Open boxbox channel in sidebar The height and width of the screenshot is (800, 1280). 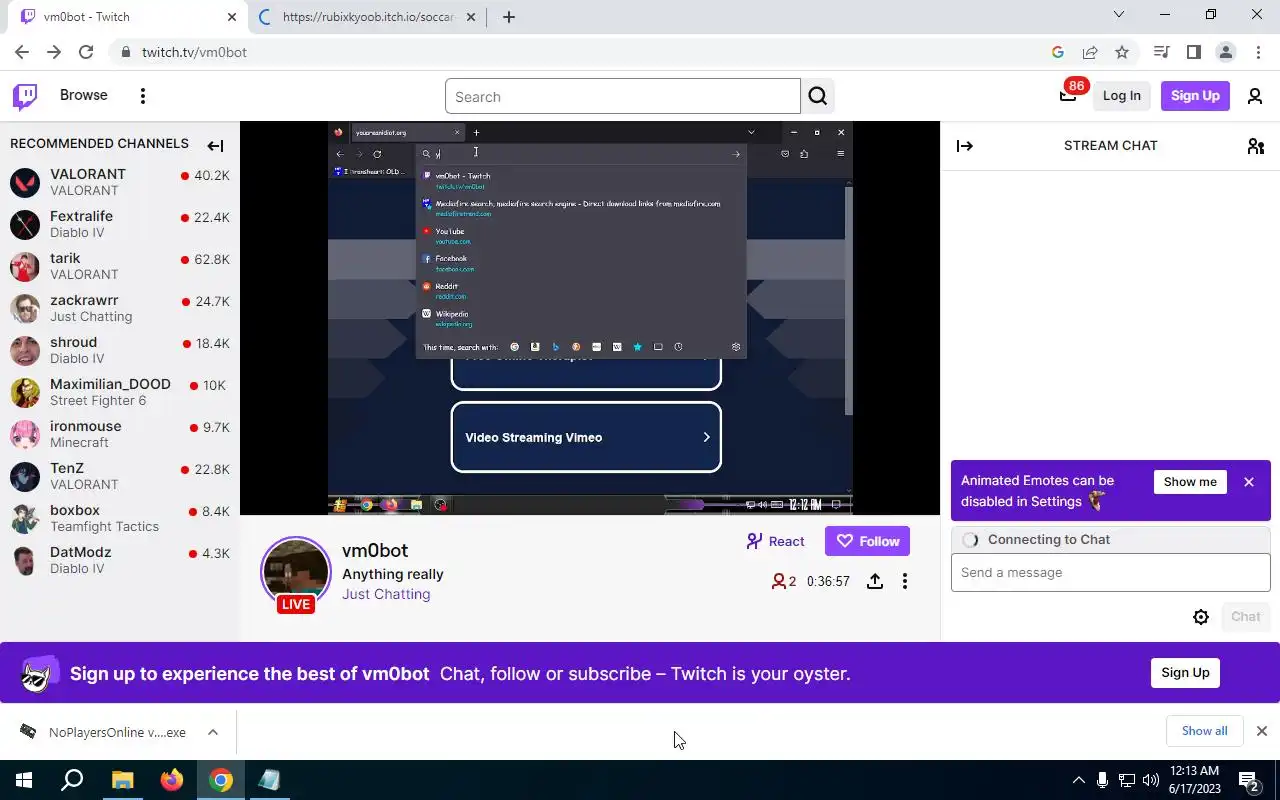point(120,518)
